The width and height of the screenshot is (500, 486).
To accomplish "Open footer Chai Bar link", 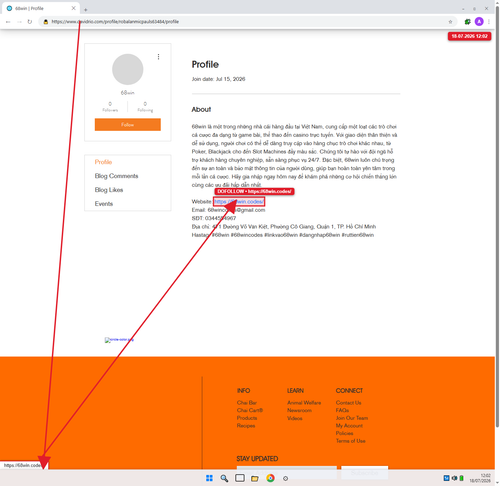I will [x=247, y=403].
